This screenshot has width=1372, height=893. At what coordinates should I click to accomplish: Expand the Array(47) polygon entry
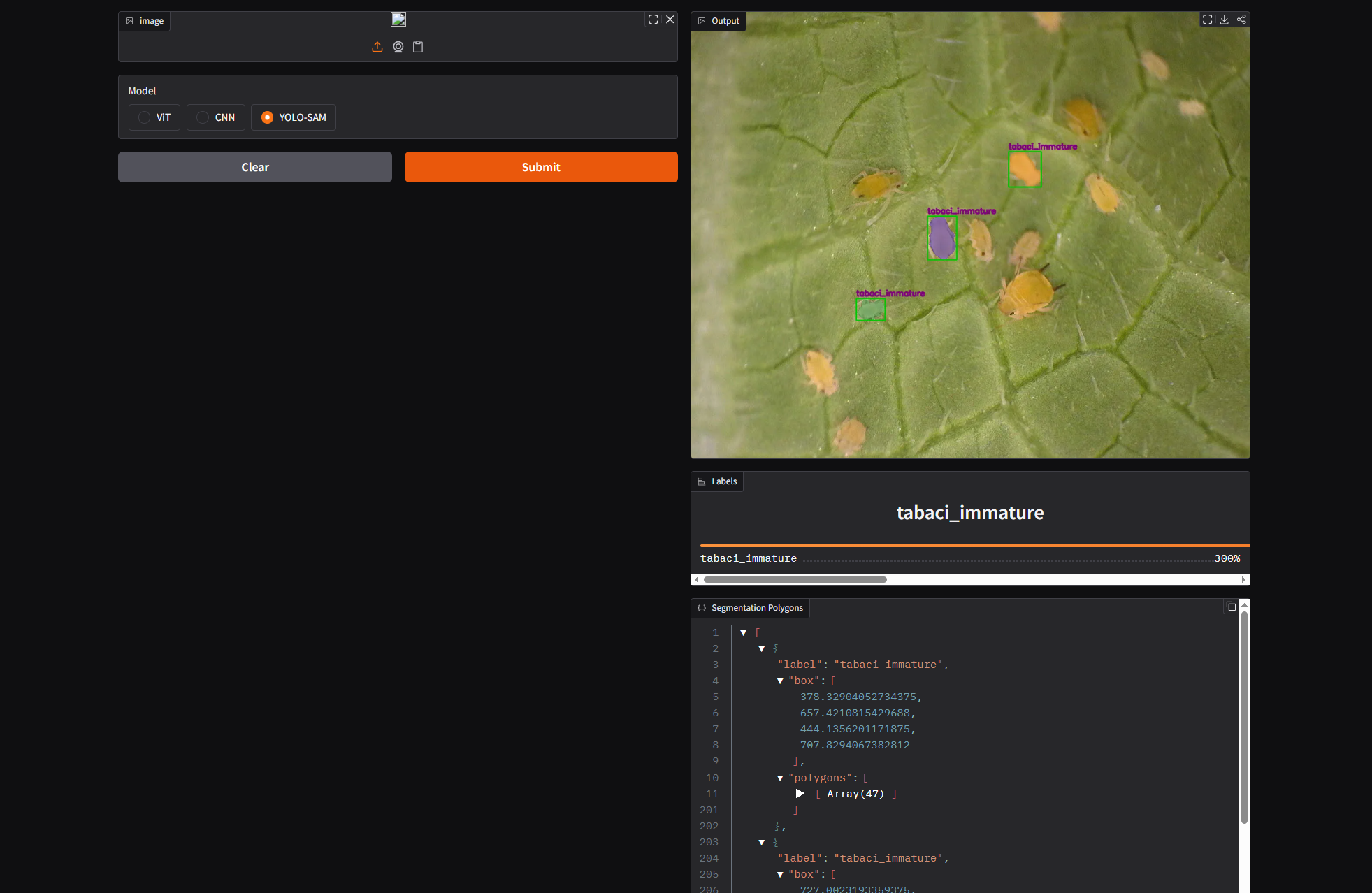pos(800,794)
